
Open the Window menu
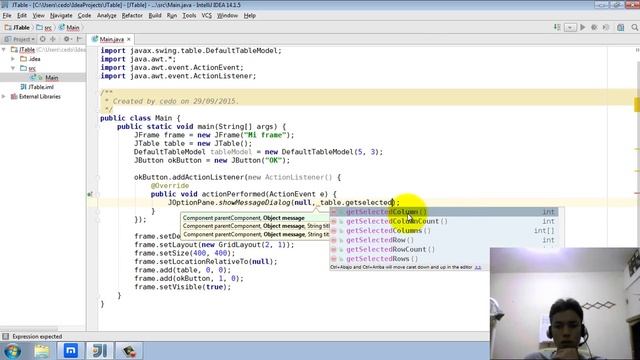coord(227,16)
